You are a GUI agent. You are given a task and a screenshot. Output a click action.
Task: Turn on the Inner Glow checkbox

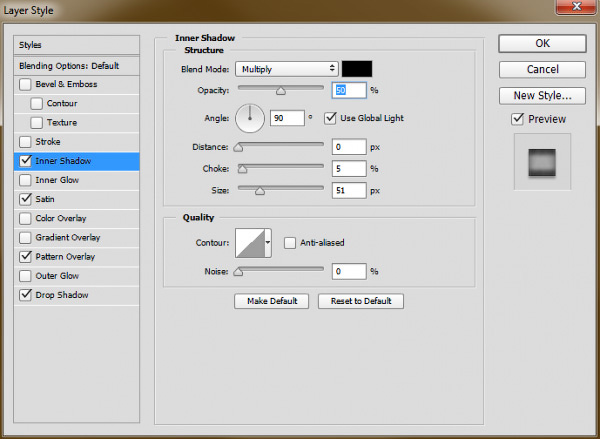pos(25,180)
